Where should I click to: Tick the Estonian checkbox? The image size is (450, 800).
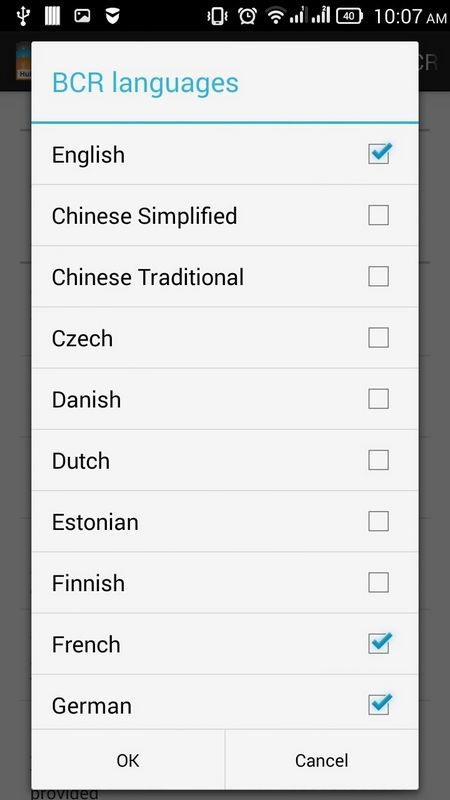point(379,521)
